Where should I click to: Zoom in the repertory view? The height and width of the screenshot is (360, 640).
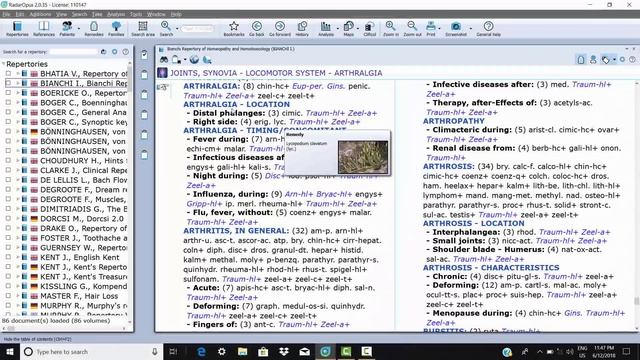point(391,29)
